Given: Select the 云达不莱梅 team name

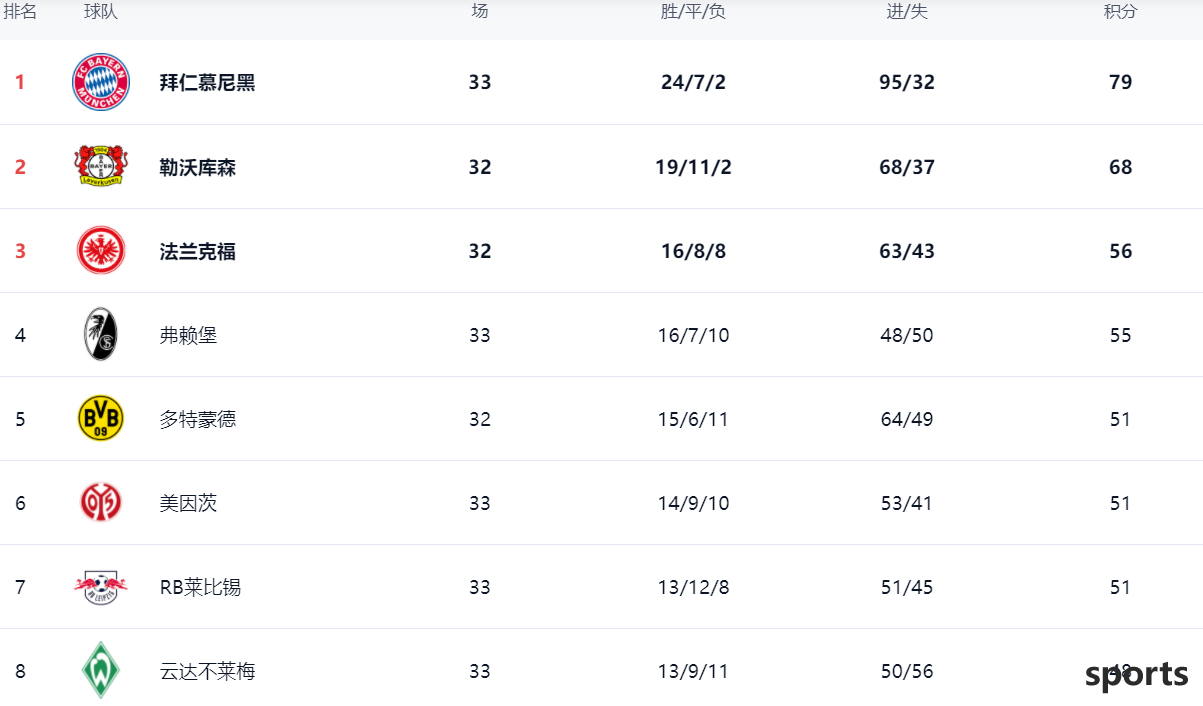Looking at the screenshot, I should [208, 670].
